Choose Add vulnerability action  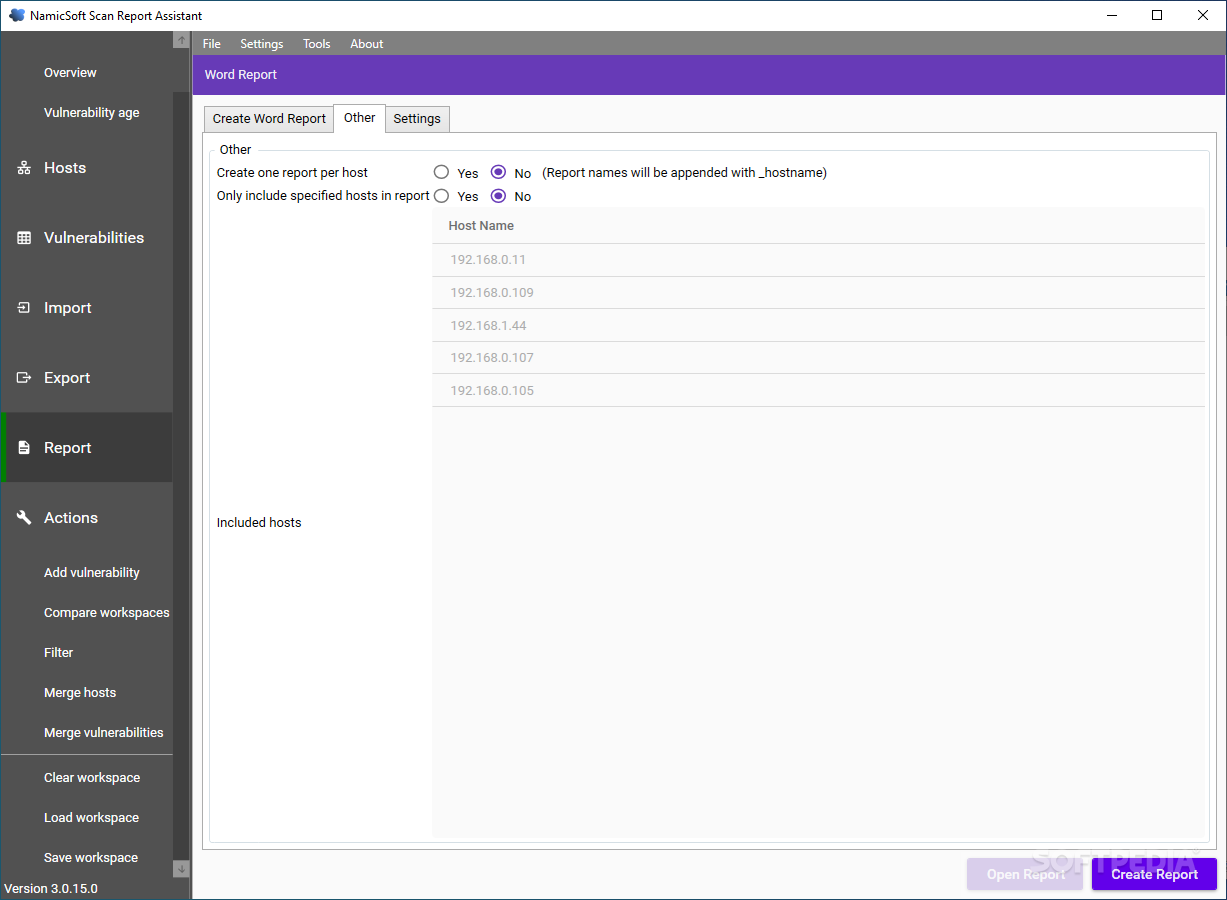click(91, 573)
